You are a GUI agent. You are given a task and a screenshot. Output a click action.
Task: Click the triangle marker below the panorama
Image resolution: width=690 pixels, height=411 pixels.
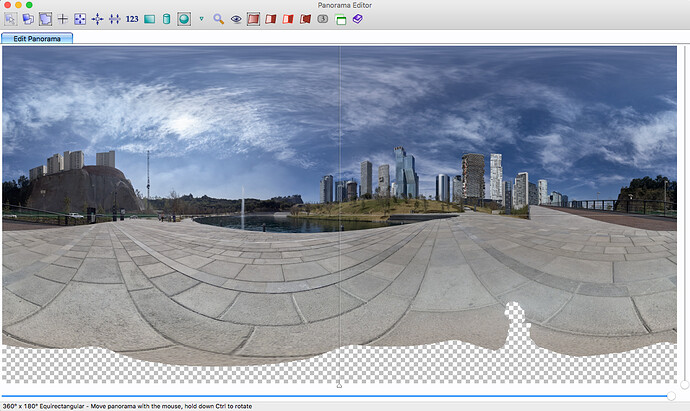point(339,385)
